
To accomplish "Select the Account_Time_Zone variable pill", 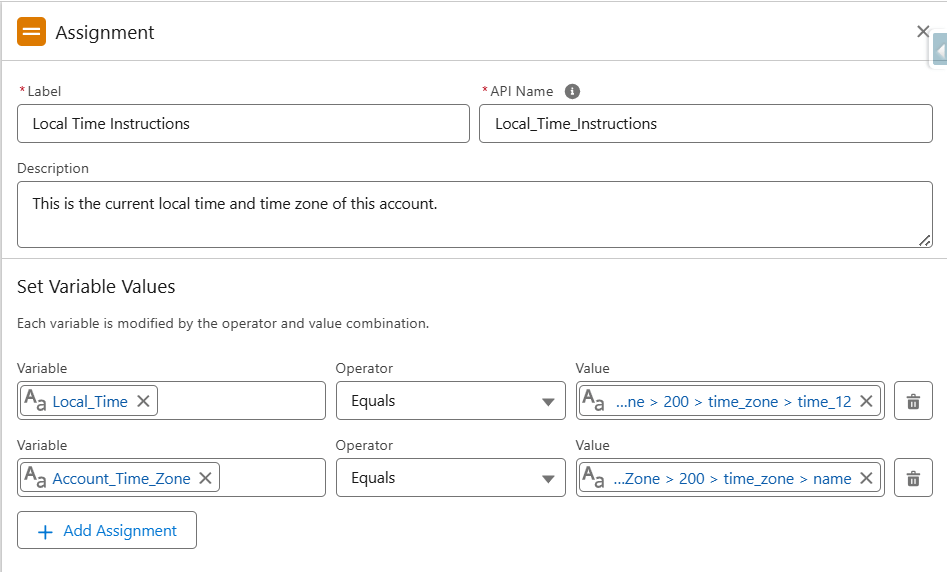I will (x=121, y=478).
